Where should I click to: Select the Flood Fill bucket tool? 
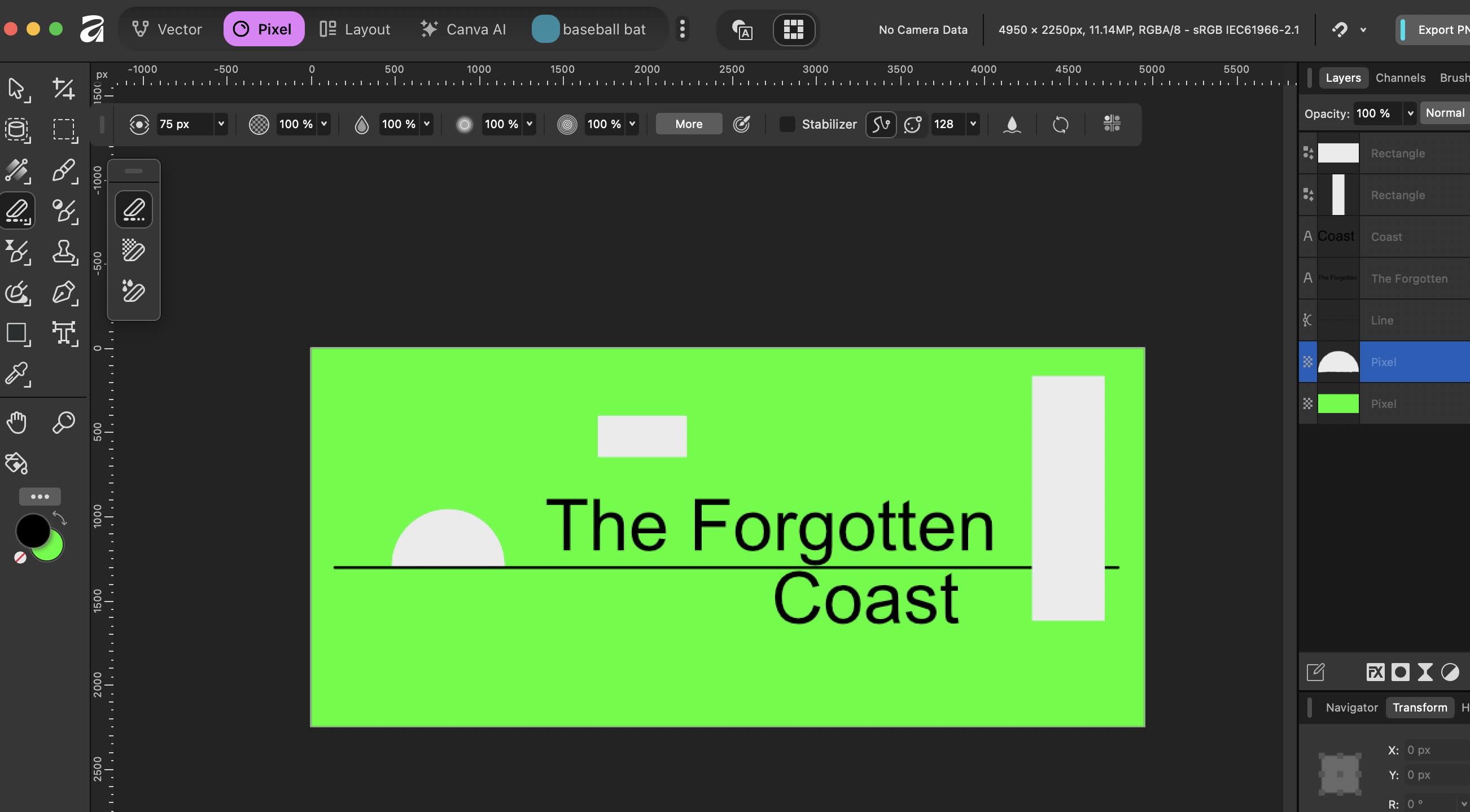pyautogui.click(x=16, y=463)
